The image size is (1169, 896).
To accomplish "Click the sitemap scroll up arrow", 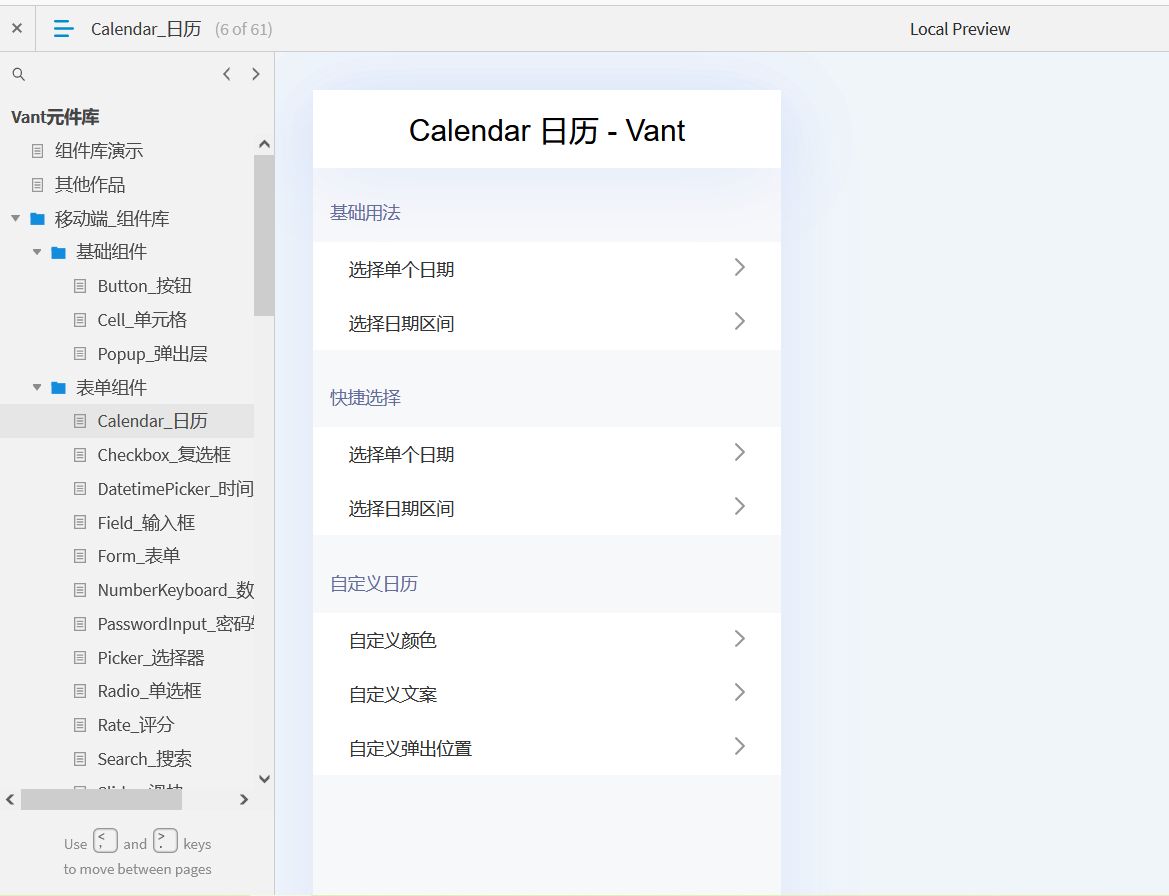I will tap(264, 144).
